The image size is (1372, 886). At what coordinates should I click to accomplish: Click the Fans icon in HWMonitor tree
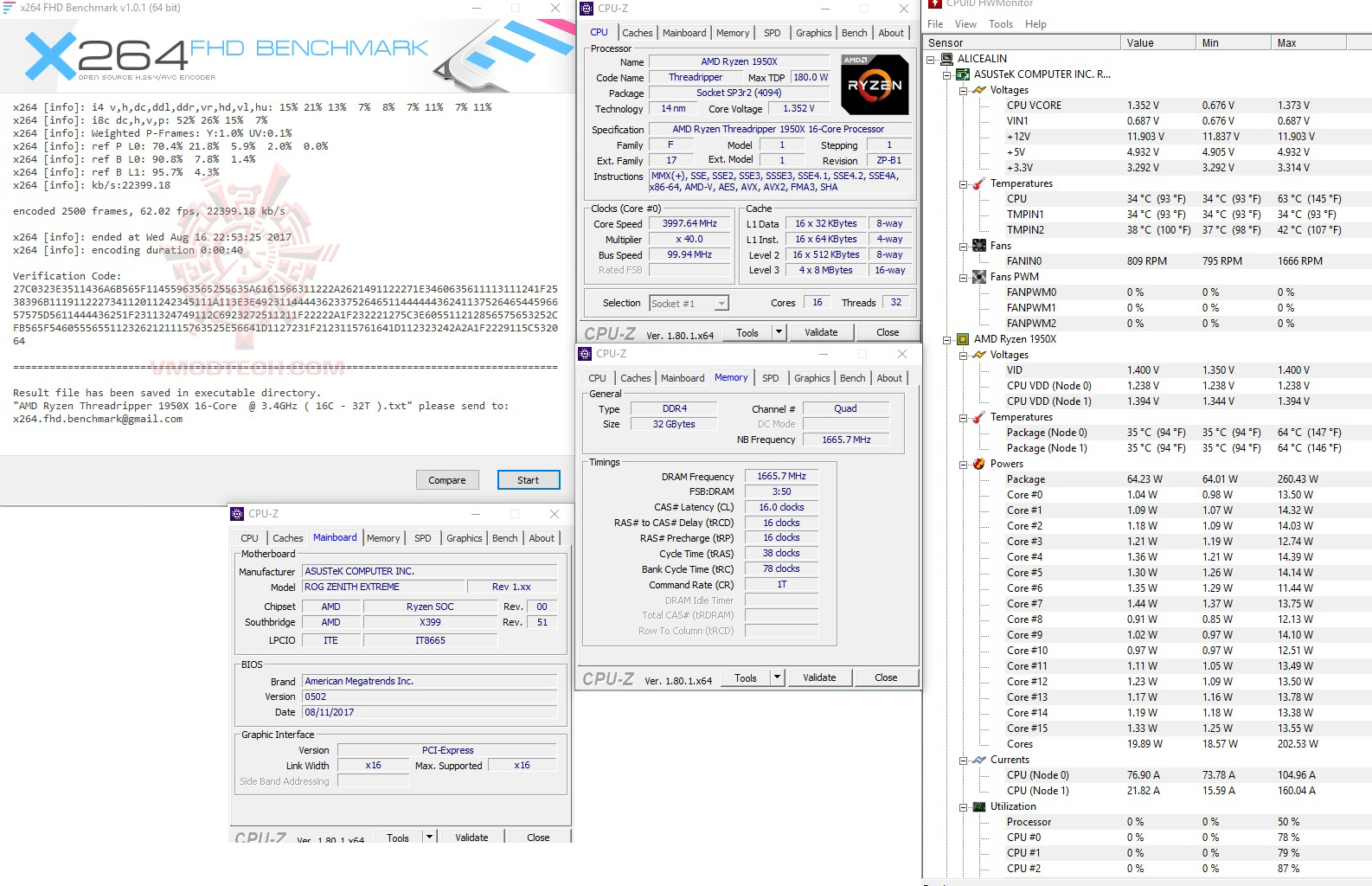(x=978, y=246)
